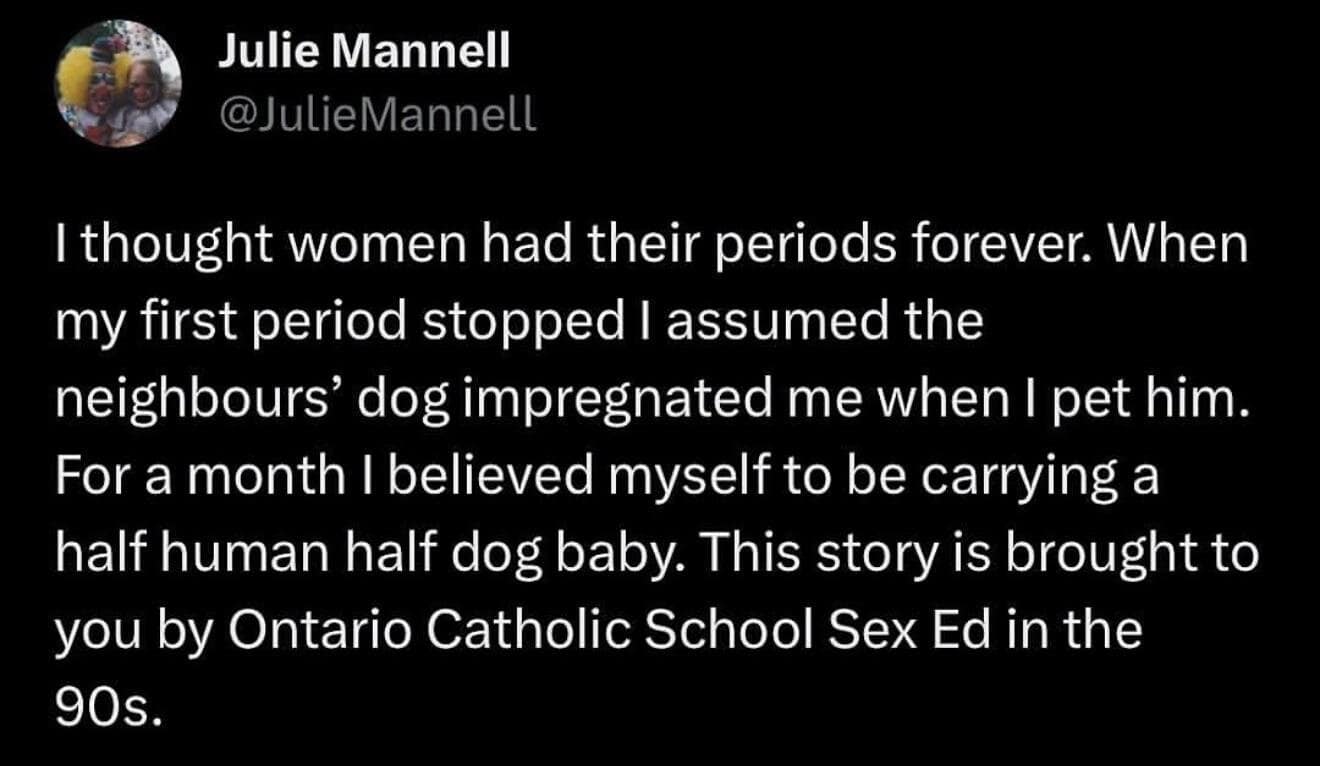The height and width of the screenshot is (766, 1320).
Task: Click the final "90s." text
Action: (107, 710)
